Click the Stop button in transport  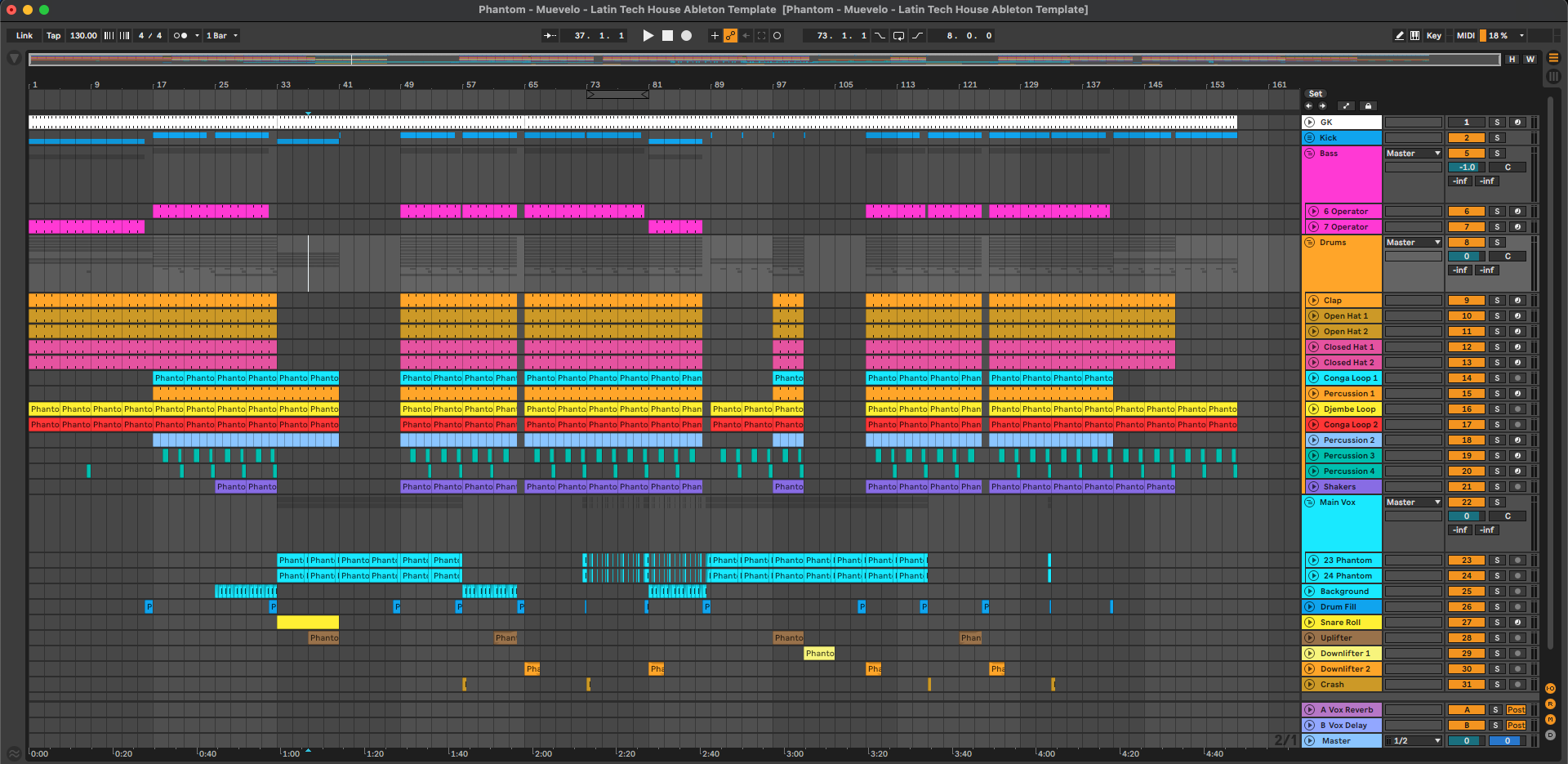667,35
